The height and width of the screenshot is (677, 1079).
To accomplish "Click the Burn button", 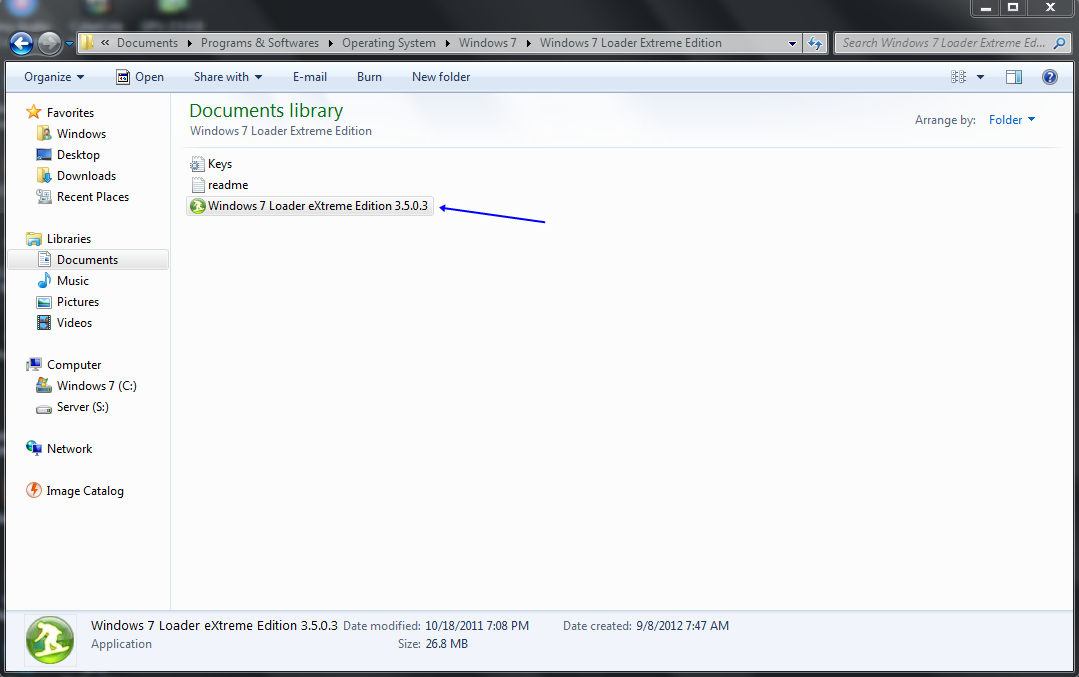I will (x=368, y=76).
